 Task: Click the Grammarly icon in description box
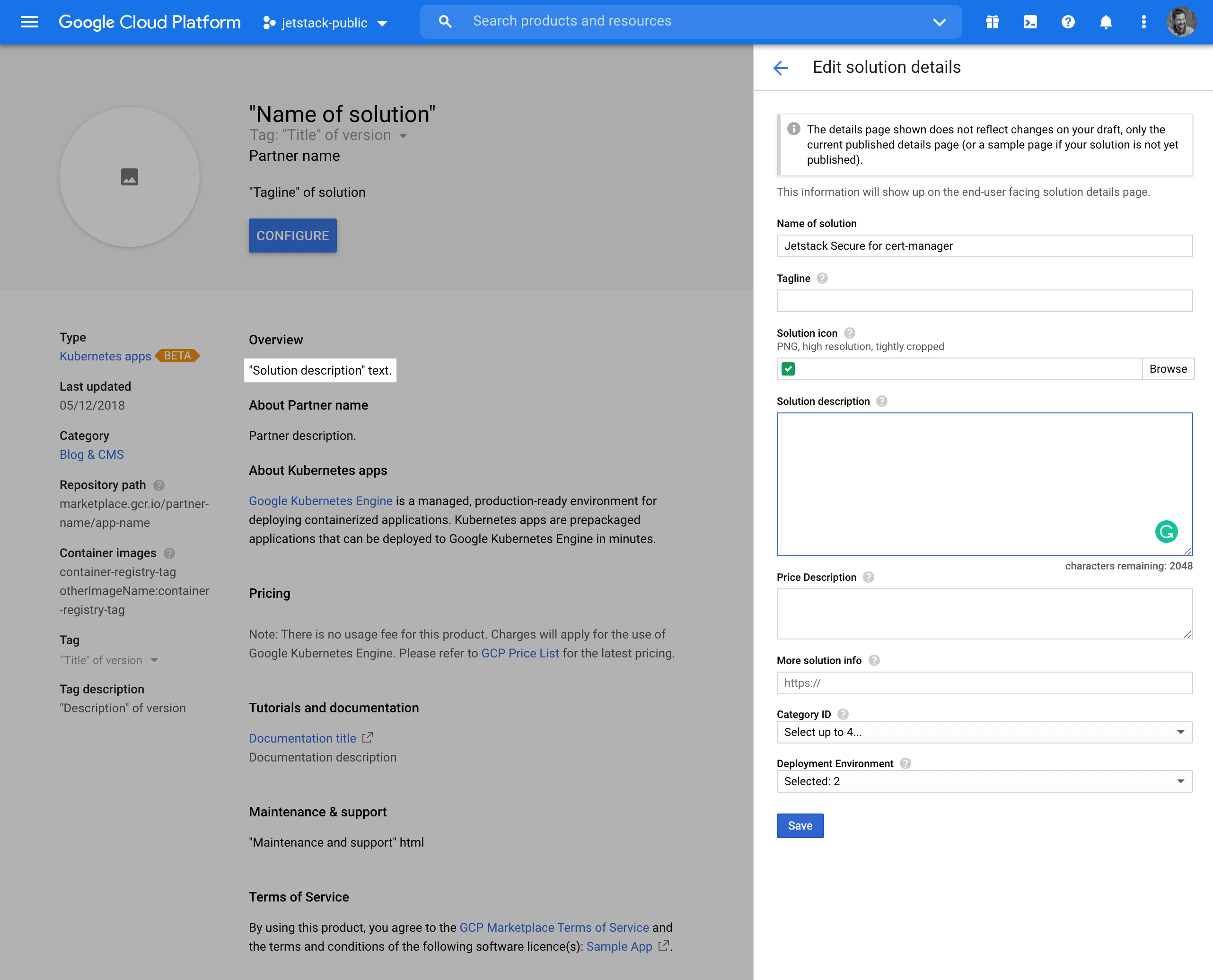[x=1166, y=531]
